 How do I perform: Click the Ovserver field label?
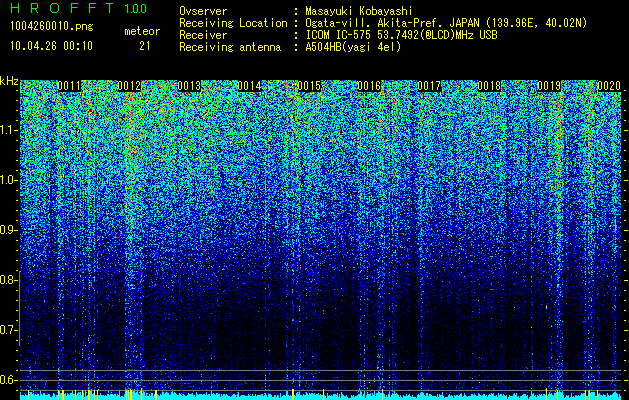coord(203,11)
